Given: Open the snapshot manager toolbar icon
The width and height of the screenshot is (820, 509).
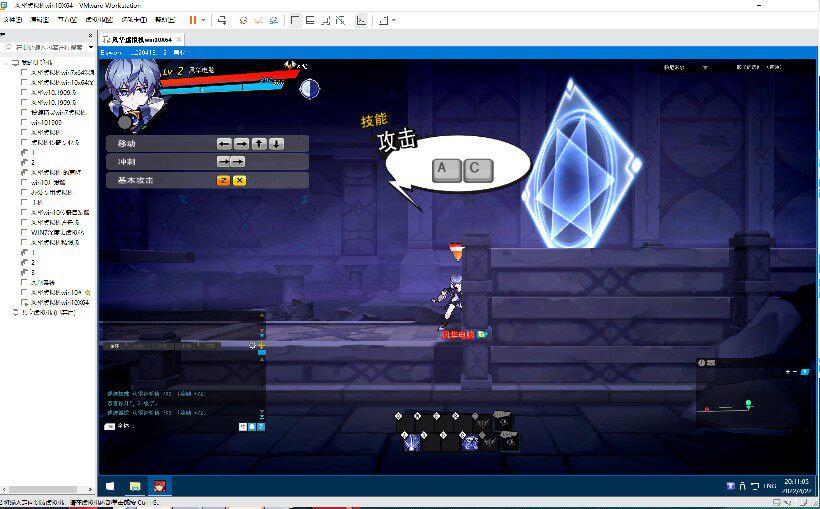Looking at the screenshot, I should (274, 20).
